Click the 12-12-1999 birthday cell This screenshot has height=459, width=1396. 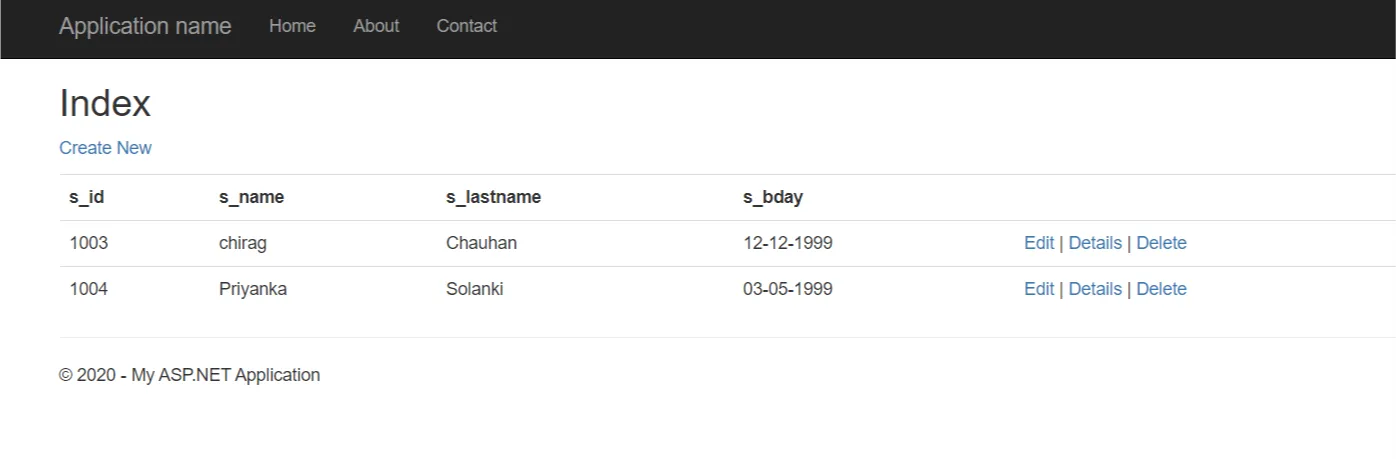pyautogui.click(x=788, y=243)
